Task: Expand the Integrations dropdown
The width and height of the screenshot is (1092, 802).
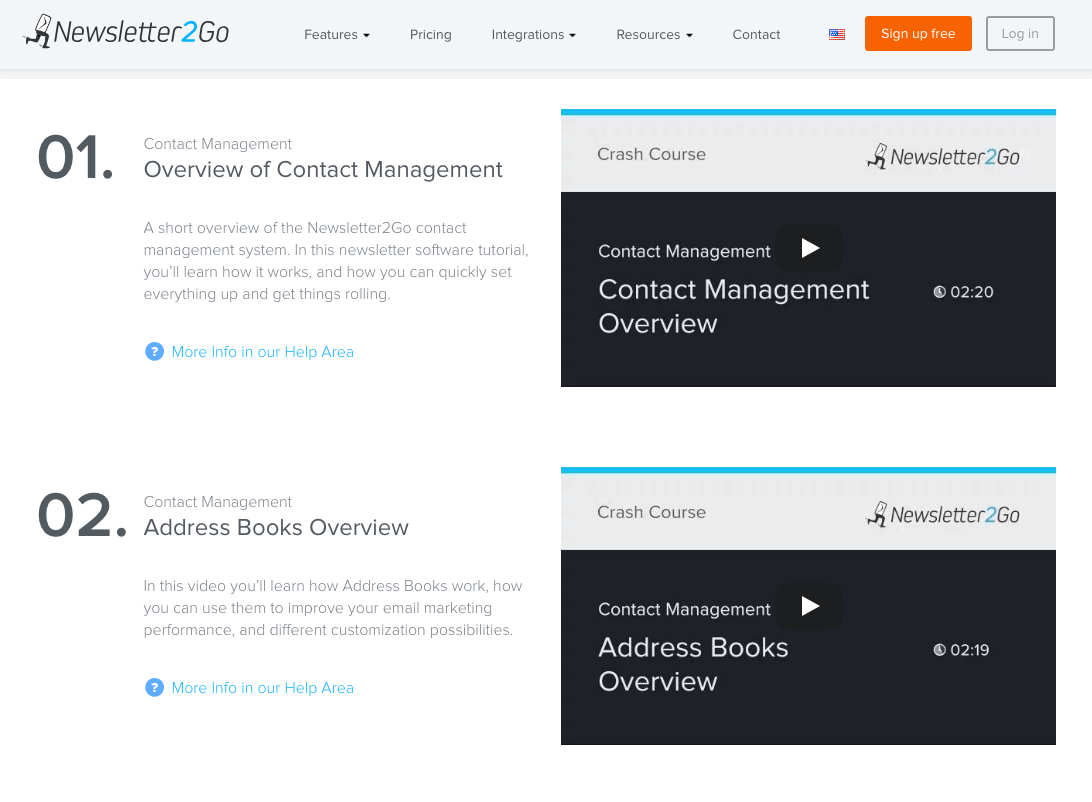Action: 533,35
